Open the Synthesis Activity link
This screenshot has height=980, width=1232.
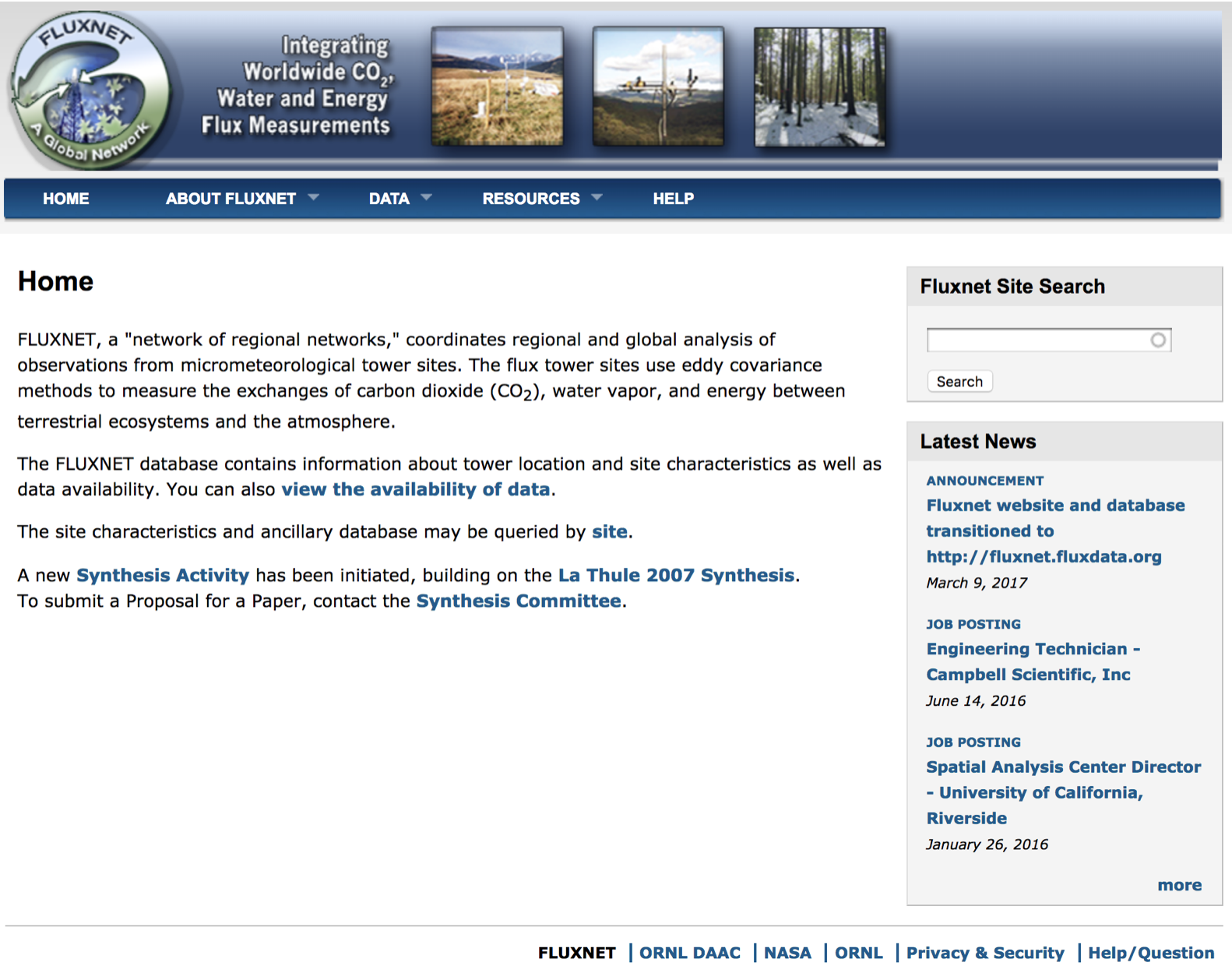click(x=163, y=575)
